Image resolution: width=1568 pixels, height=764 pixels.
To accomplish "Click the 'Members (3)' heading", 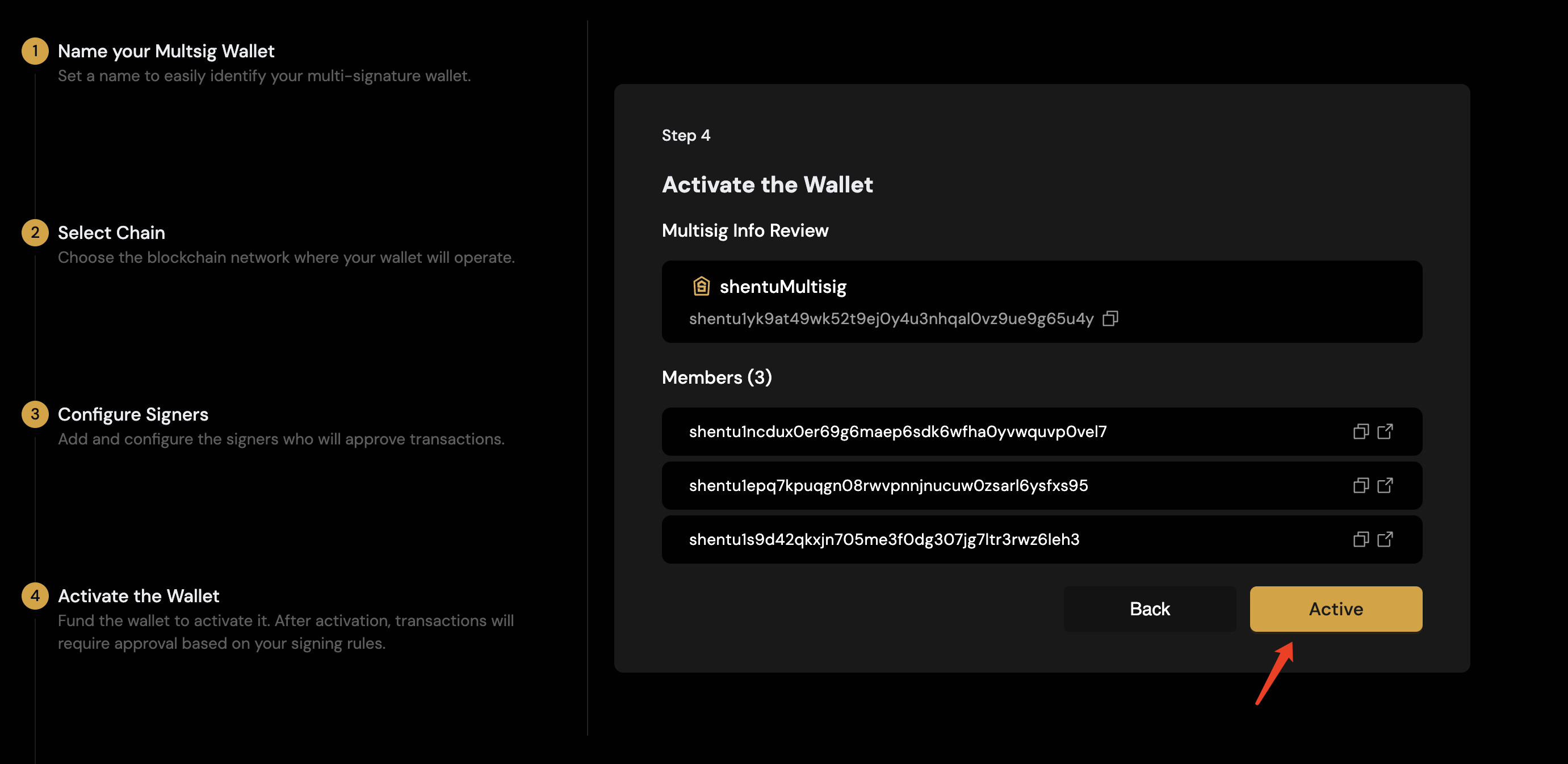I will 717,377.
